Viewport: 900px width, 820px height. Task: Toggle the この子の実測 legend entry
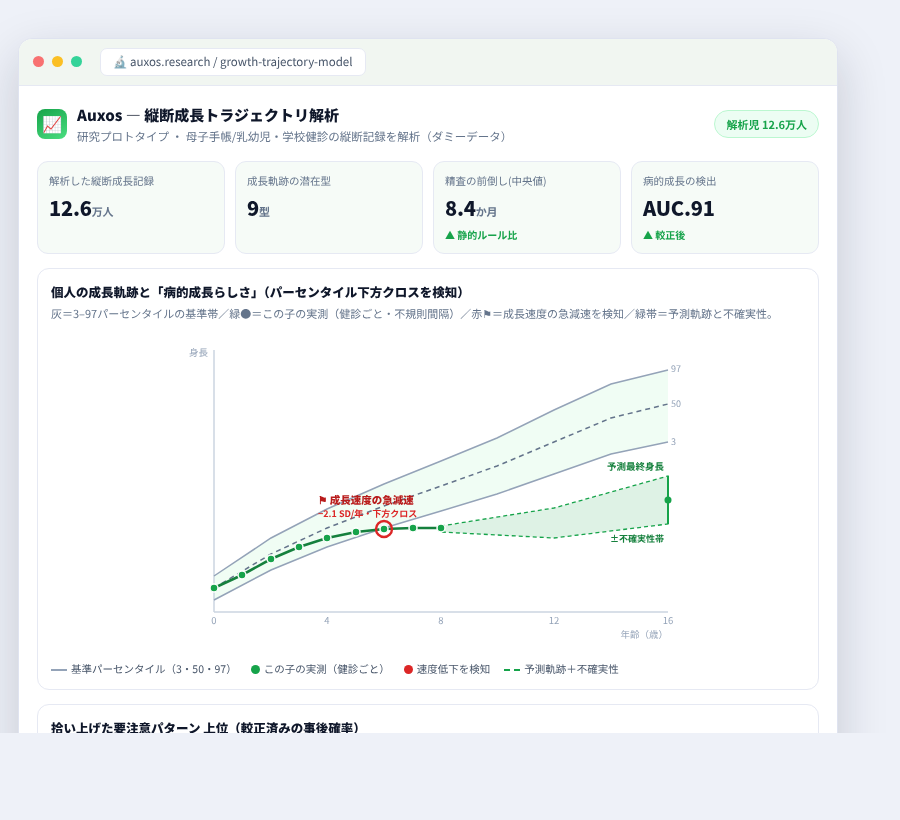point(317,670)
